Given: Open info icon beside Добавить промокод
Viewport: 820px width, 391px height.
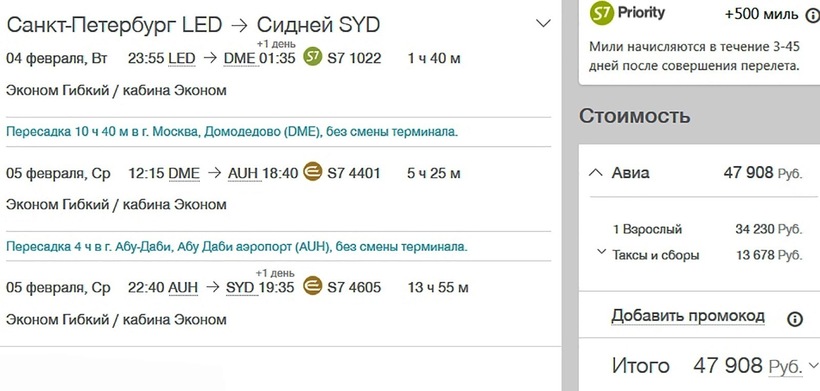Looking at the screenshot, I should [x=794, y=319].
